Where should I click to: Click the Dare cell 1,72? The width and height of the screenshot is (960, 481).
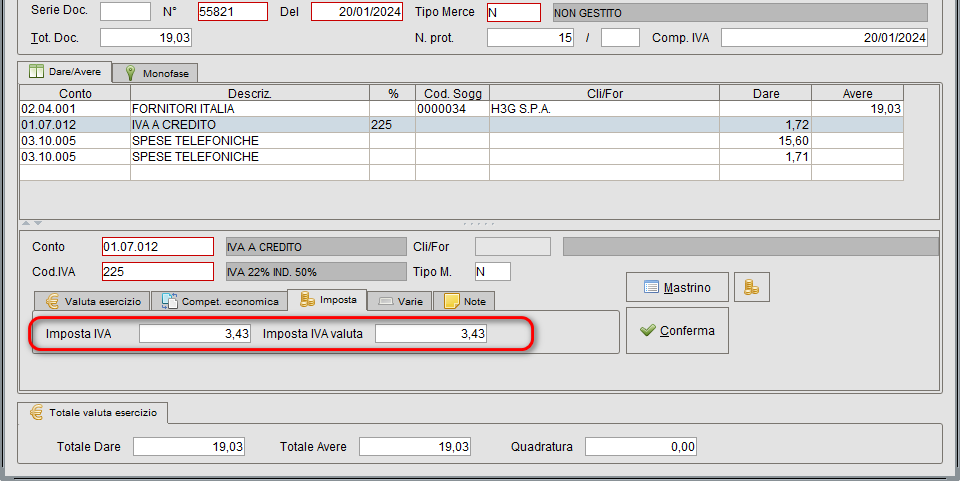point(765,125)
